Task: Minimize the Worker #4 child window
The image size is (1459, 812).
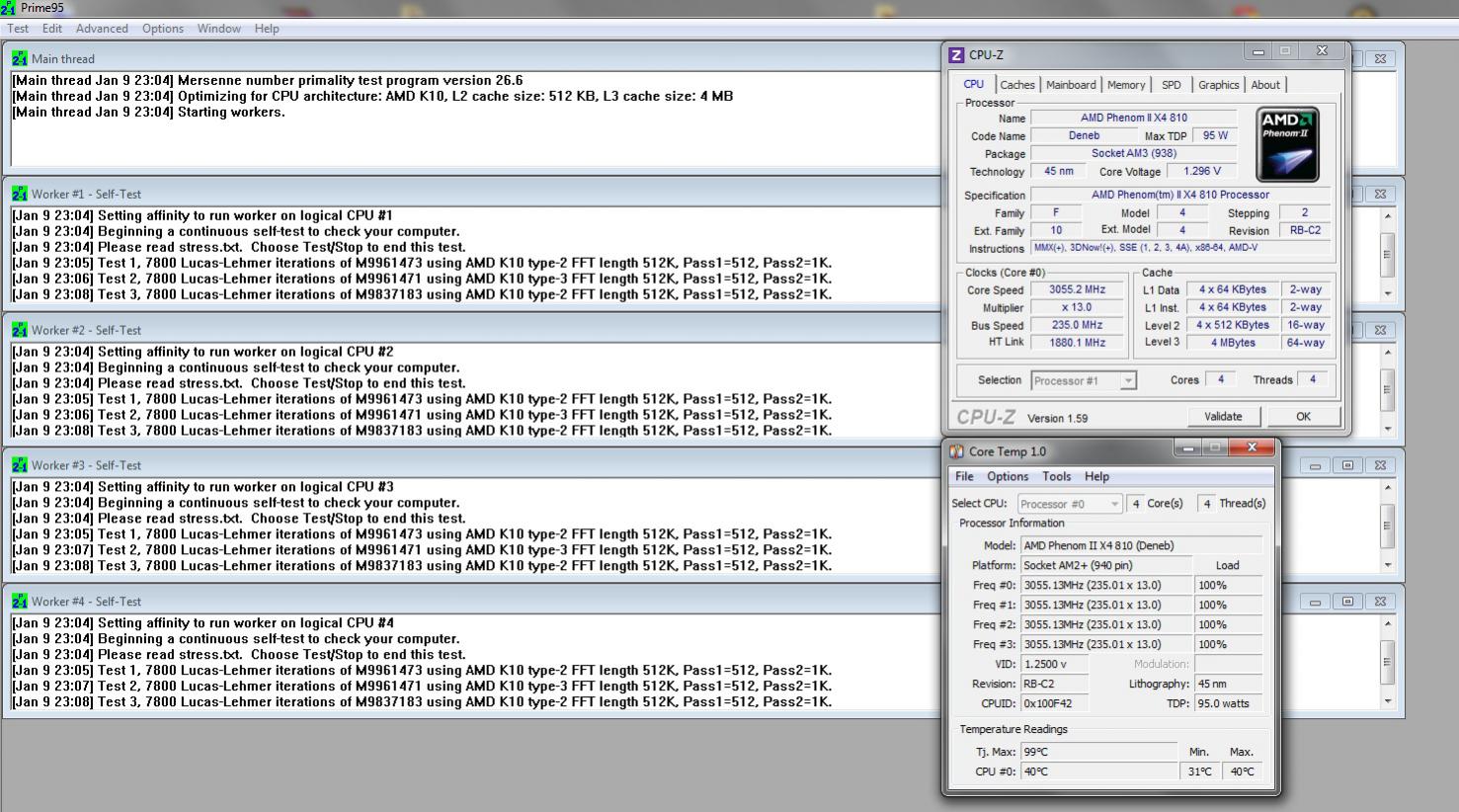Action: pos(1315,601)
